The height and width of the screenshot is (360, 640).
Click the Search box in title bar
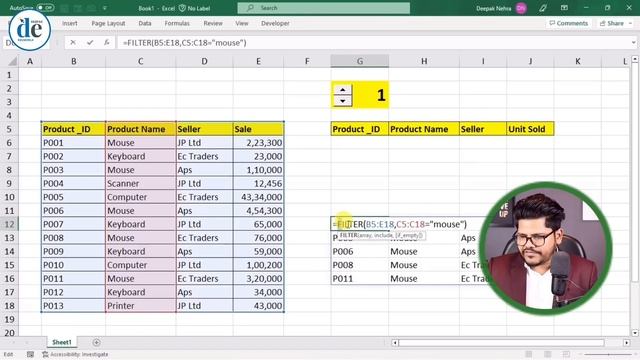tap(324, 8)
